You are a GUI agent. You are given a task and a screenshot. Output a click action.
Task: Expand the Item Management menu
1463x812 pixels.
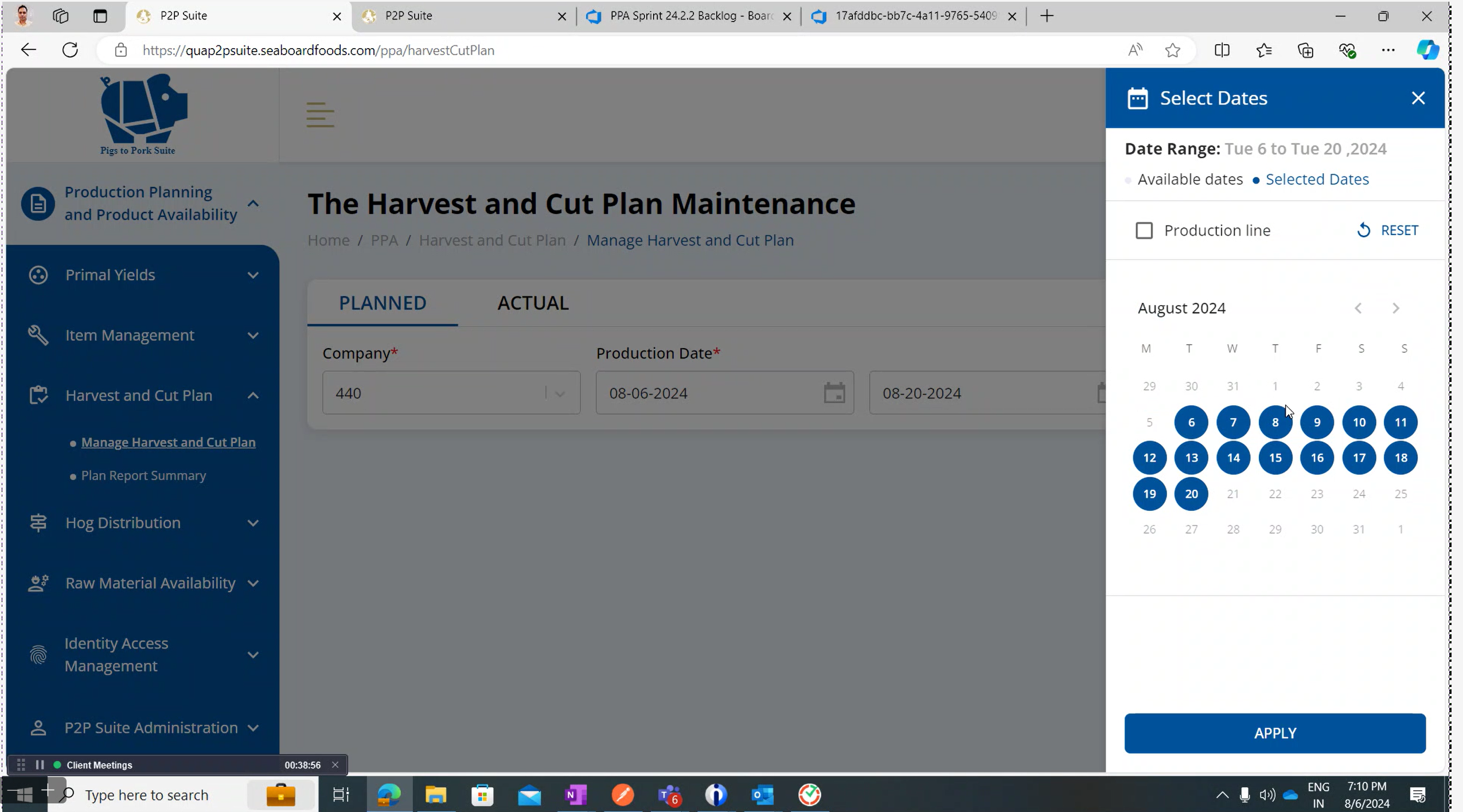point(253,335)
